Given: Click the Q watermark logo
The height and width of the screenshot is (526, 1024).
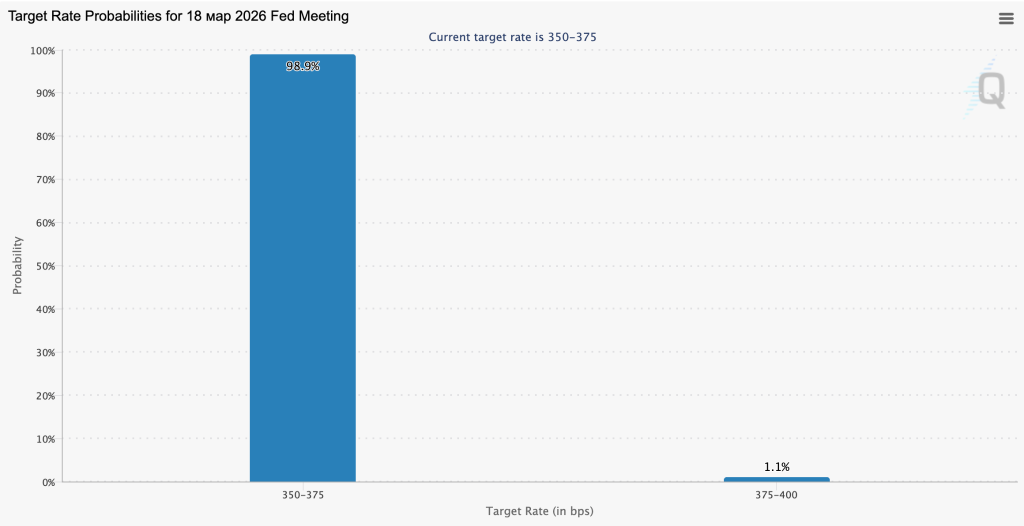Looking at the screenshot, I should coord(989,90).
